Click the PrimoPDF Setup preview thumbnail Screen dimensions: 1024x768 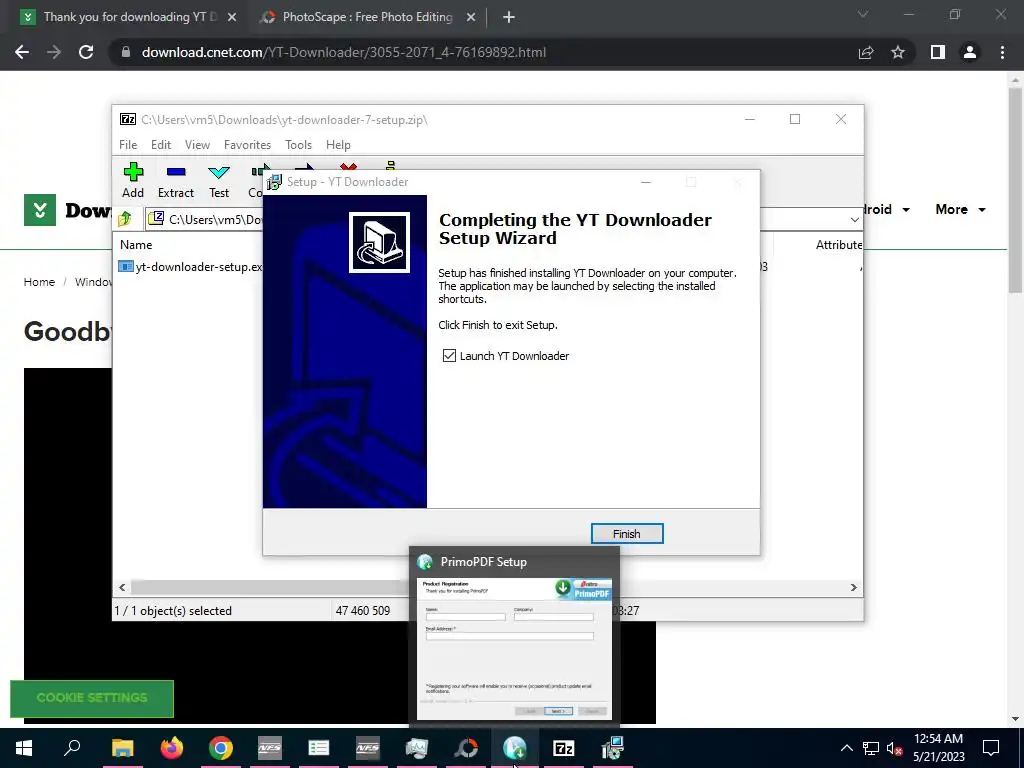click(x=514, y=648)
